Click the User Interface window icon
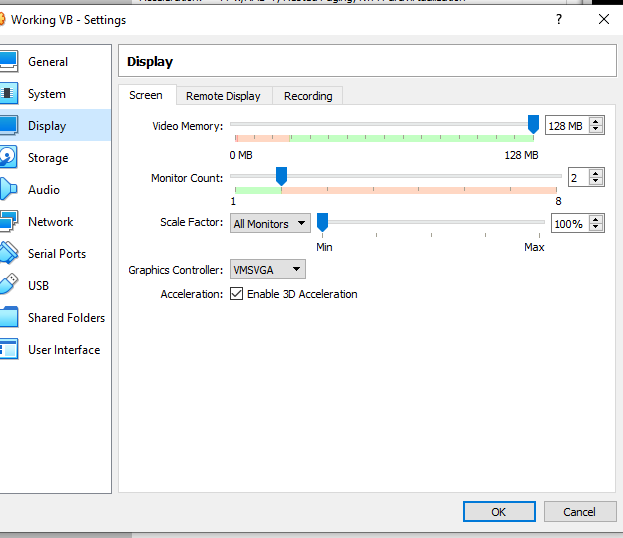 (x=8, y=349)
